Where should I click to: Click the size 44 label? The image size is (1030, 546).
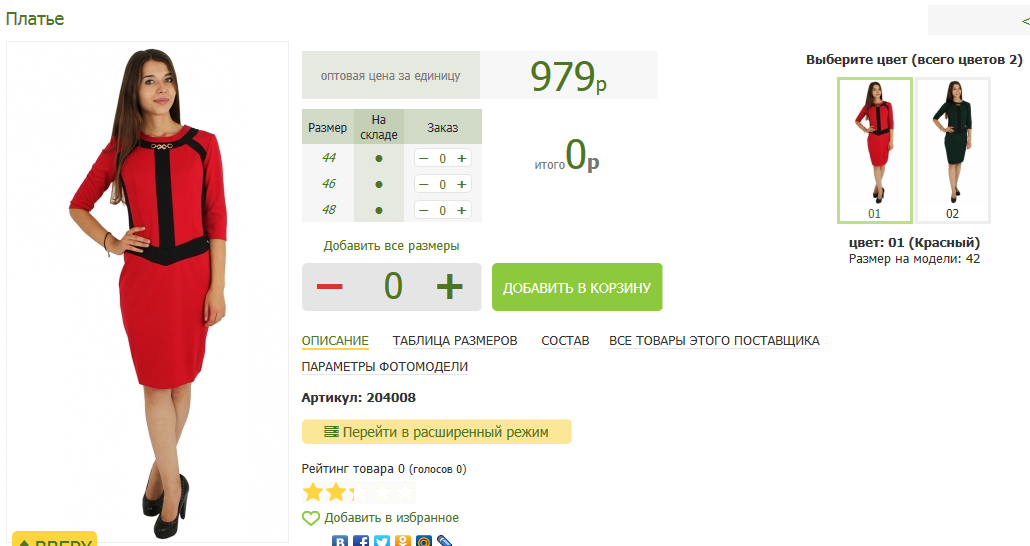click(x=328, y=158)
